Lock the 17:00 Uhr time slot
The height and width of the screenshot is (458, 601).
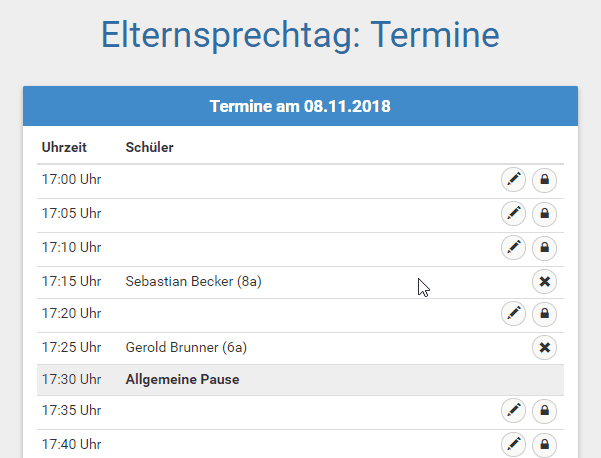click(x=544, y=179)
